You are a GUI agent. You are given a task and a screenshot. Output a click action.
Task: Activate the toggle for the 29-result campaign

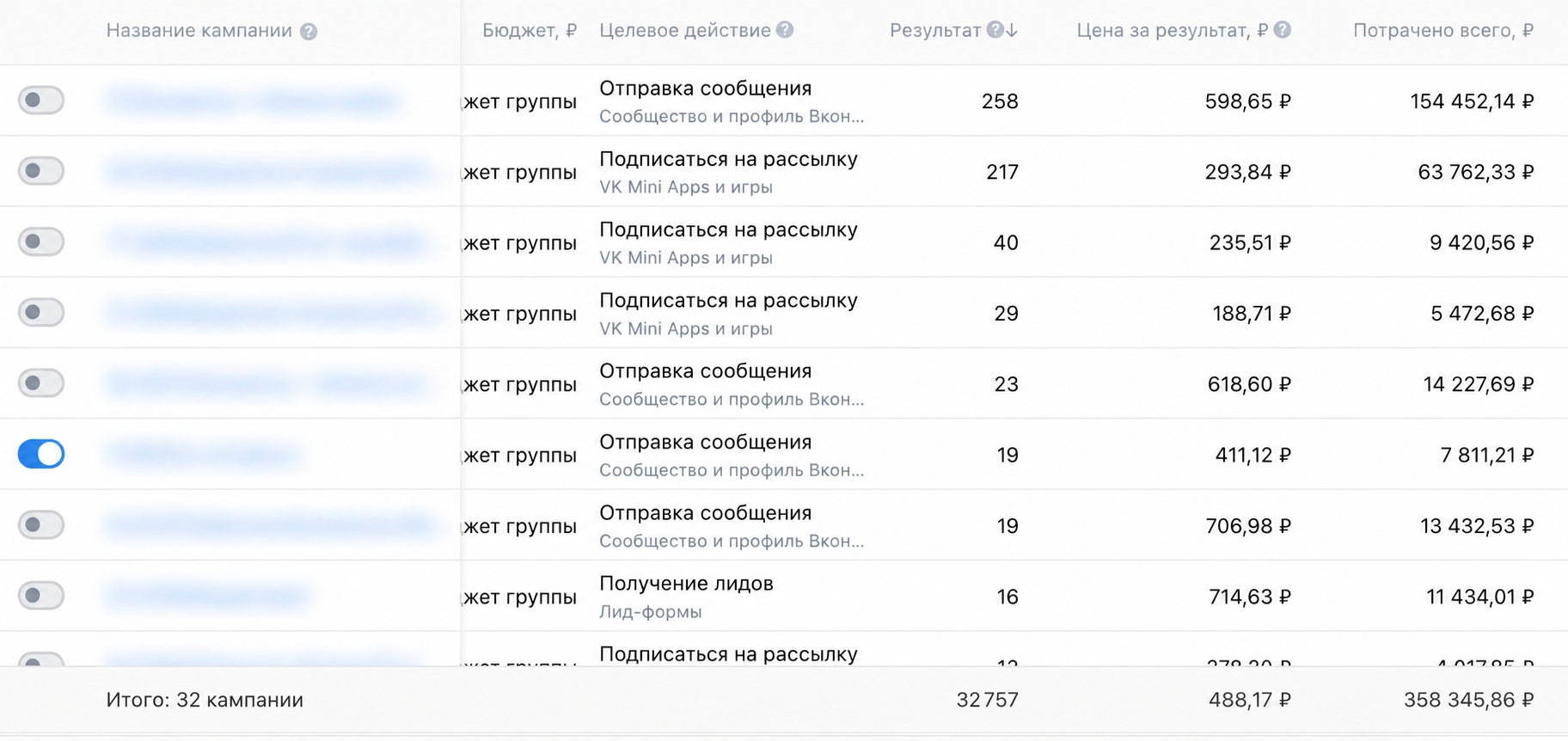pyautogui.click(x=41, y=312)
